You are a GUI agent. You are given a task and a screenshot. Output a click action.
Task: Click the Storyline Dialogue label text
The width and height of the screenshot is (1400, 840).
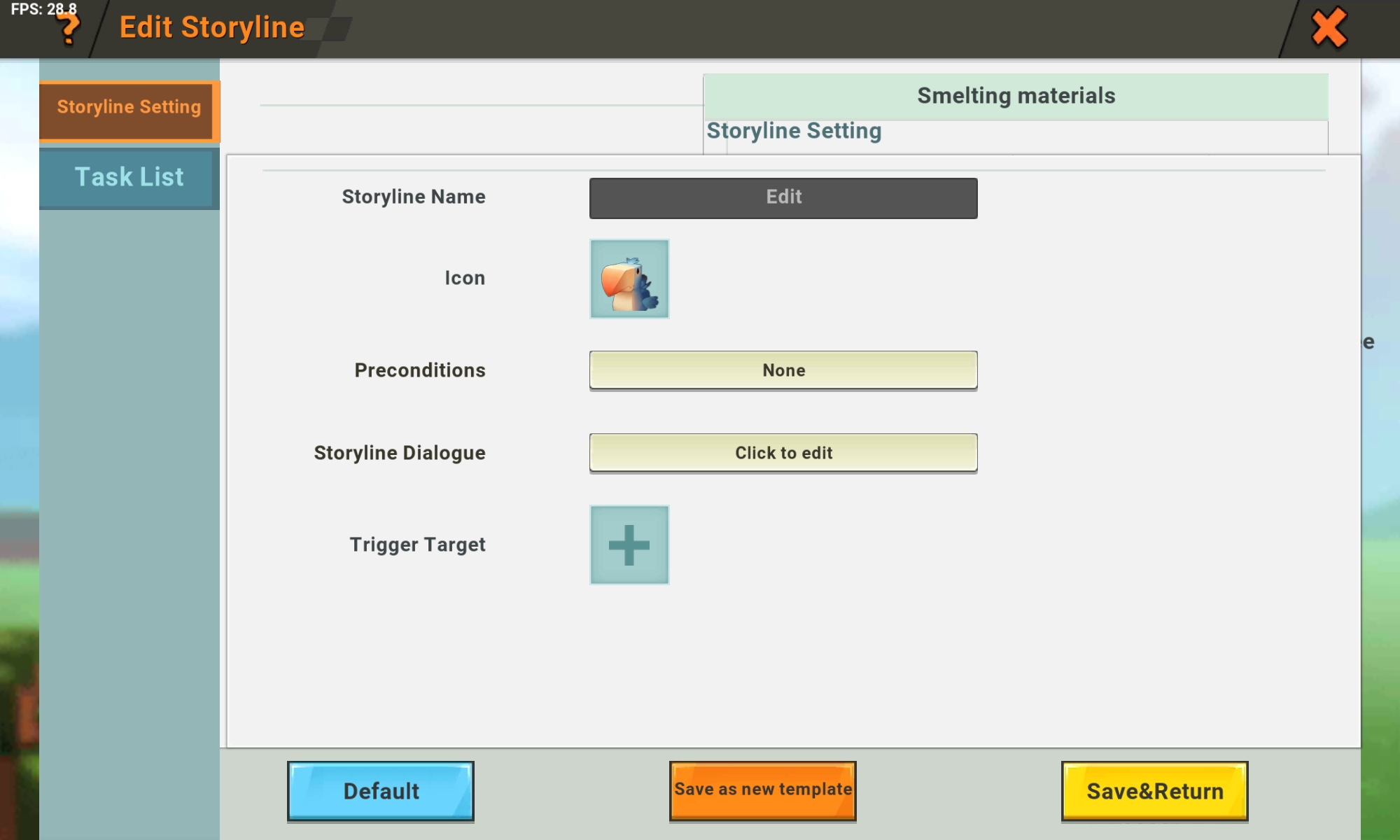pyautogui.click(x=399, y=453)
